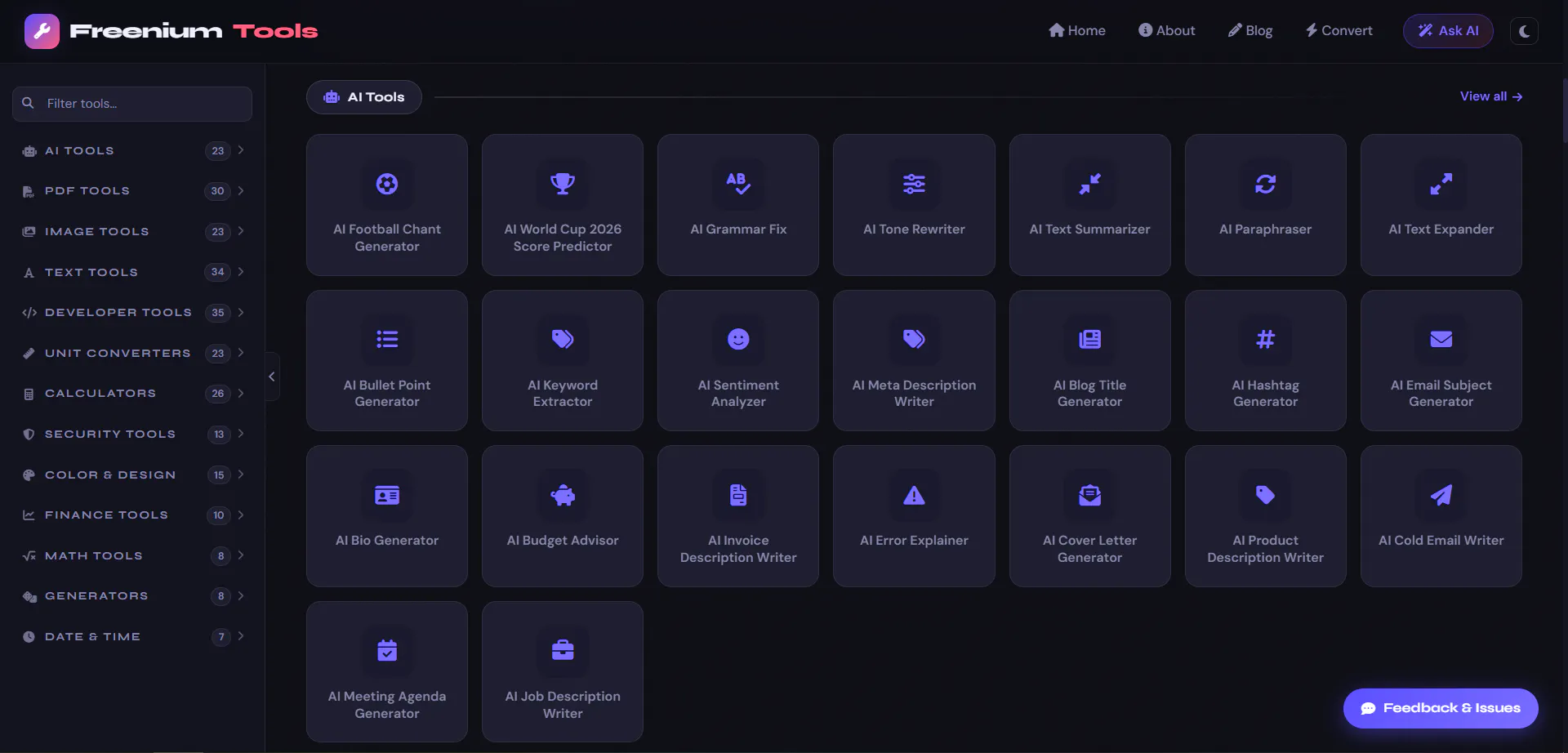Open the AI Grammar Fix icon
The image size is (1568, 753).
point(738,184)
